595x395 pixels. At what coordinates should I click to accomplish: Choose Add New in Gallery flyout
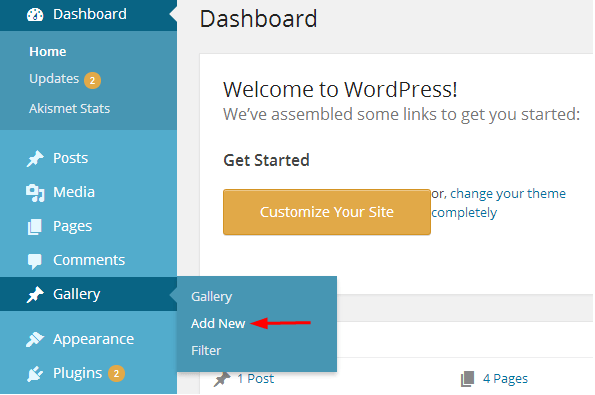pyautogui.click(x=218, y=324)
